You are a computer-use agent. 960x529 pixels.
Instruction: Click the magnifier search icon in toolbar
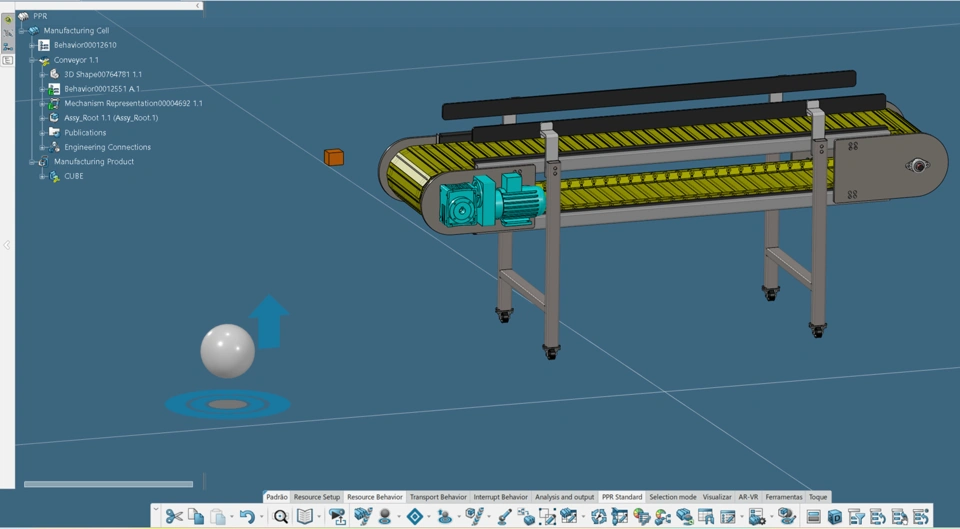click(280, 516)
